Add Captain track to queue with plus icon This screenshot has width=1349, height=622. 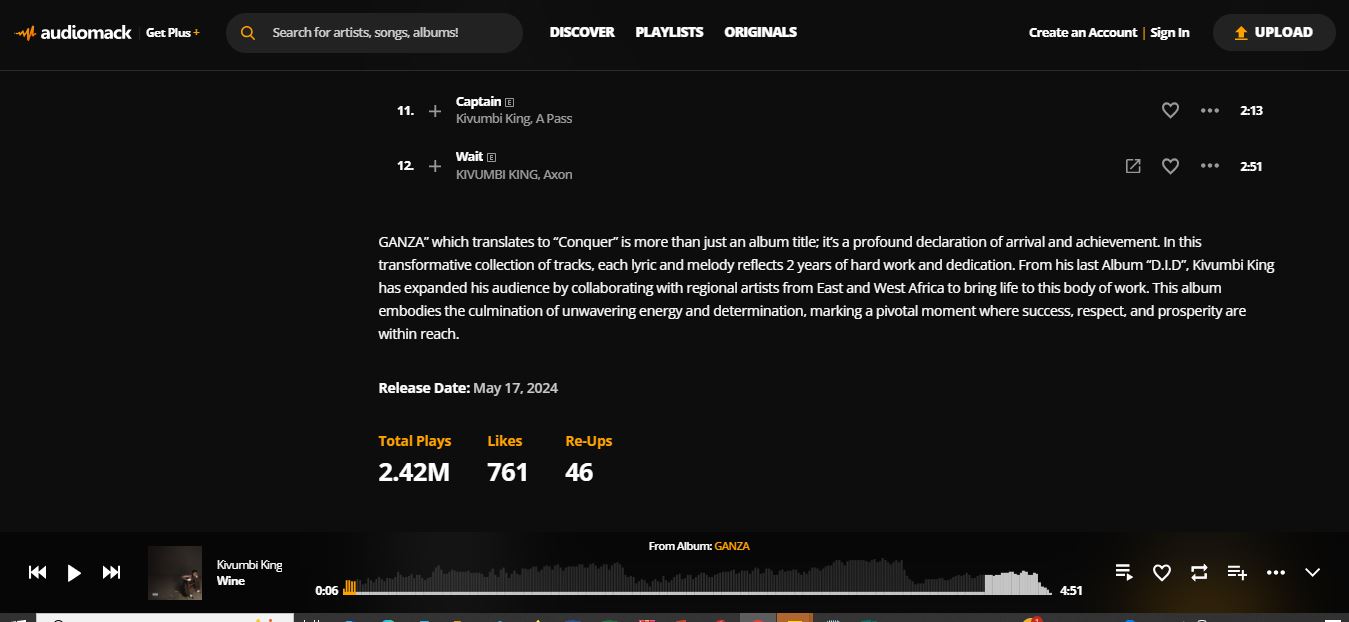coord(435,111)
